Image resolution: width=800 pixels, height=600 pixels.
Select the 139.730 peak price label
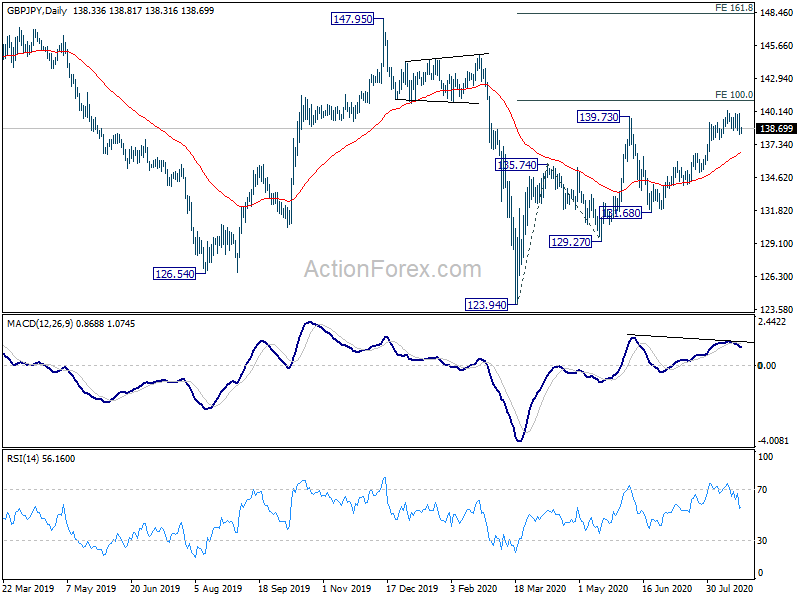(x=598, y=117)
